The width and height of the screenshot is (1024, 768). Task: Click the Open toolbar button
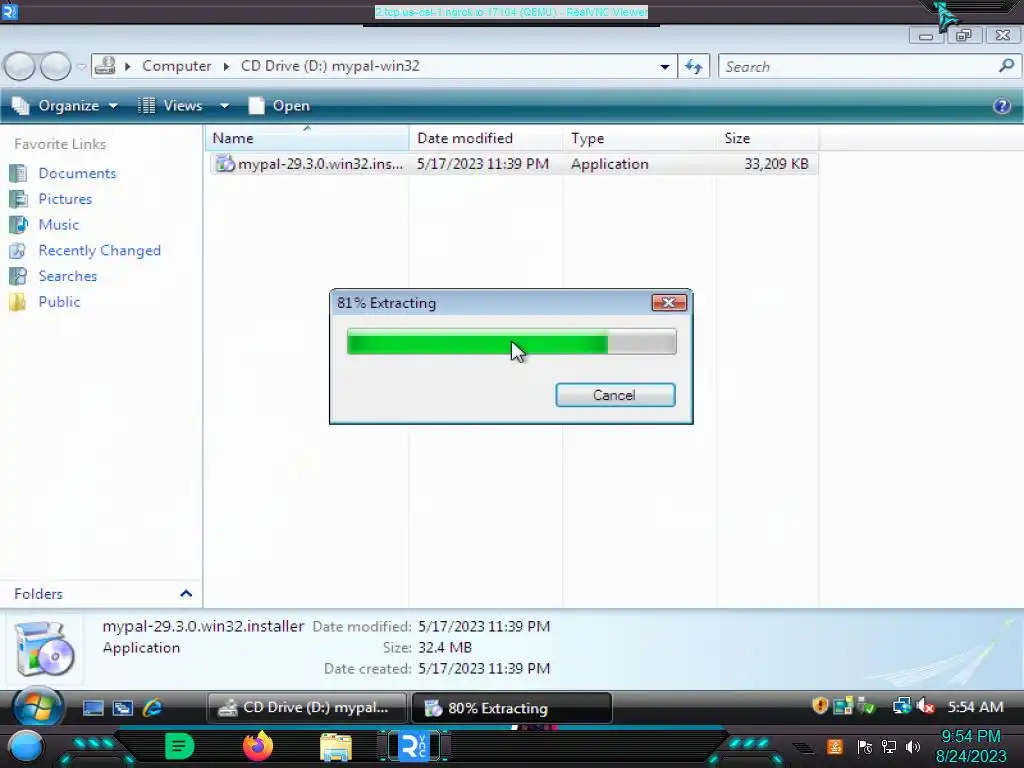pyautogui.click(x=280, y=106)
